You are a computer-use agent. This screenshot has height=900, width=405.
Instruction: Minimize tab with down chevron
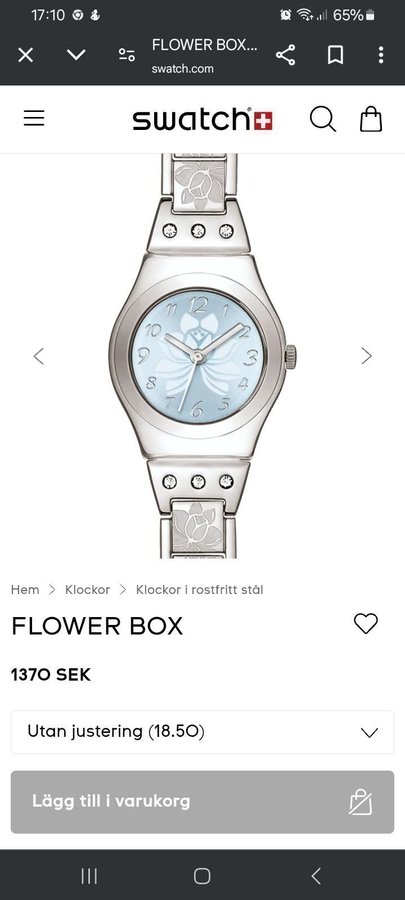pos(76,55)
